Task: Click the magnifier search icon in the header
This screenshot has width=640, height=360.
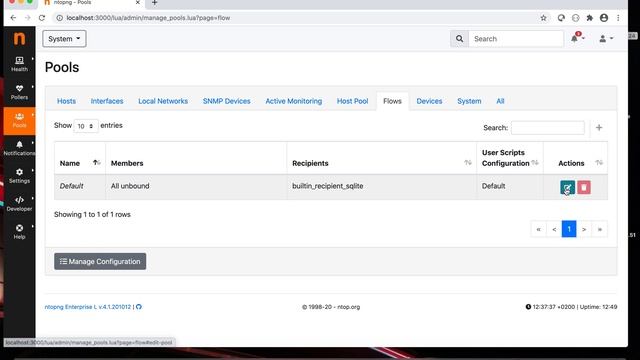Action: [459, 39]
